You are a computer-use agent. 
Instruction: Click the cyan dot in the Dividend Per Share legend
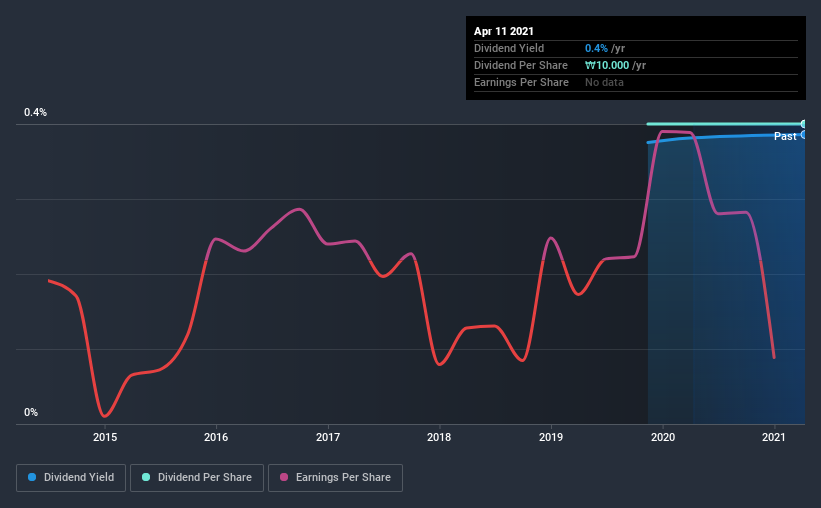(146, 478)
